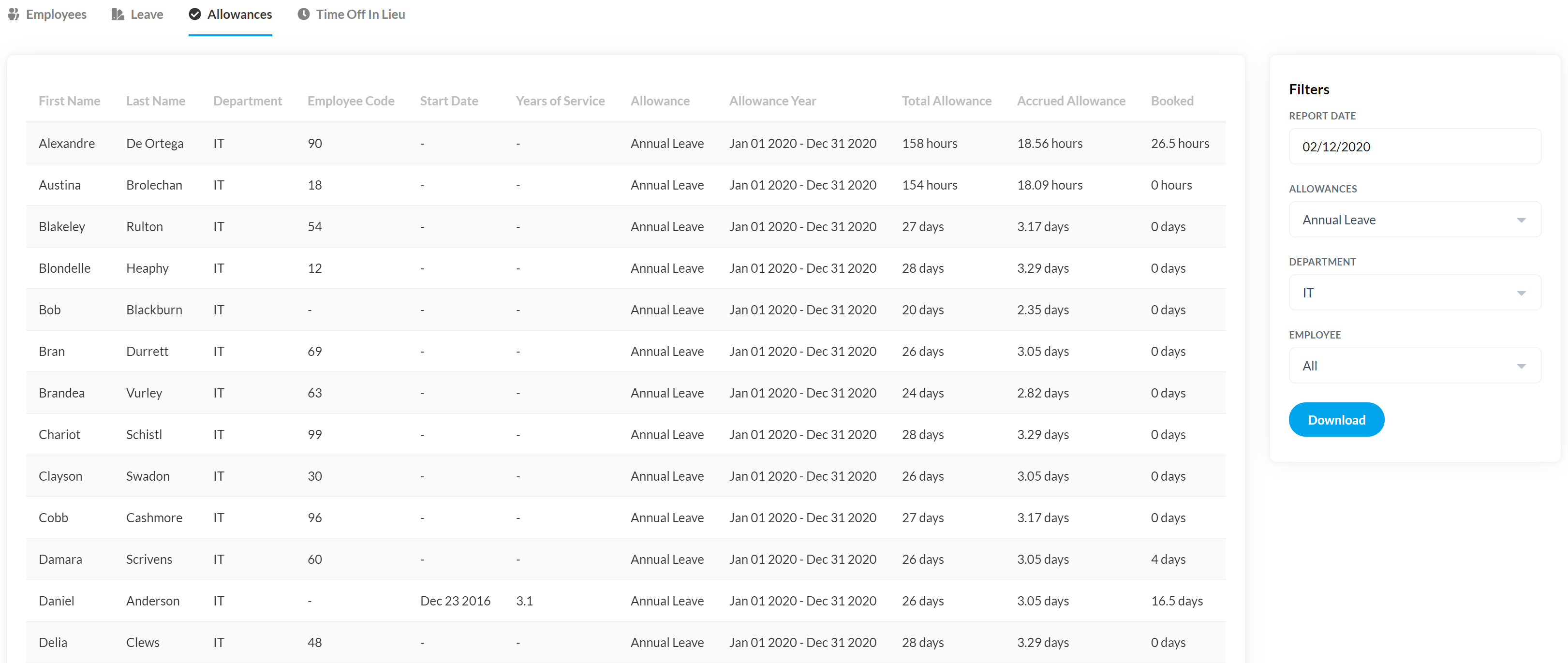Click the Cobb first name cell
The height and width of the screenshot is (663, 1568).
coord(54,518)
